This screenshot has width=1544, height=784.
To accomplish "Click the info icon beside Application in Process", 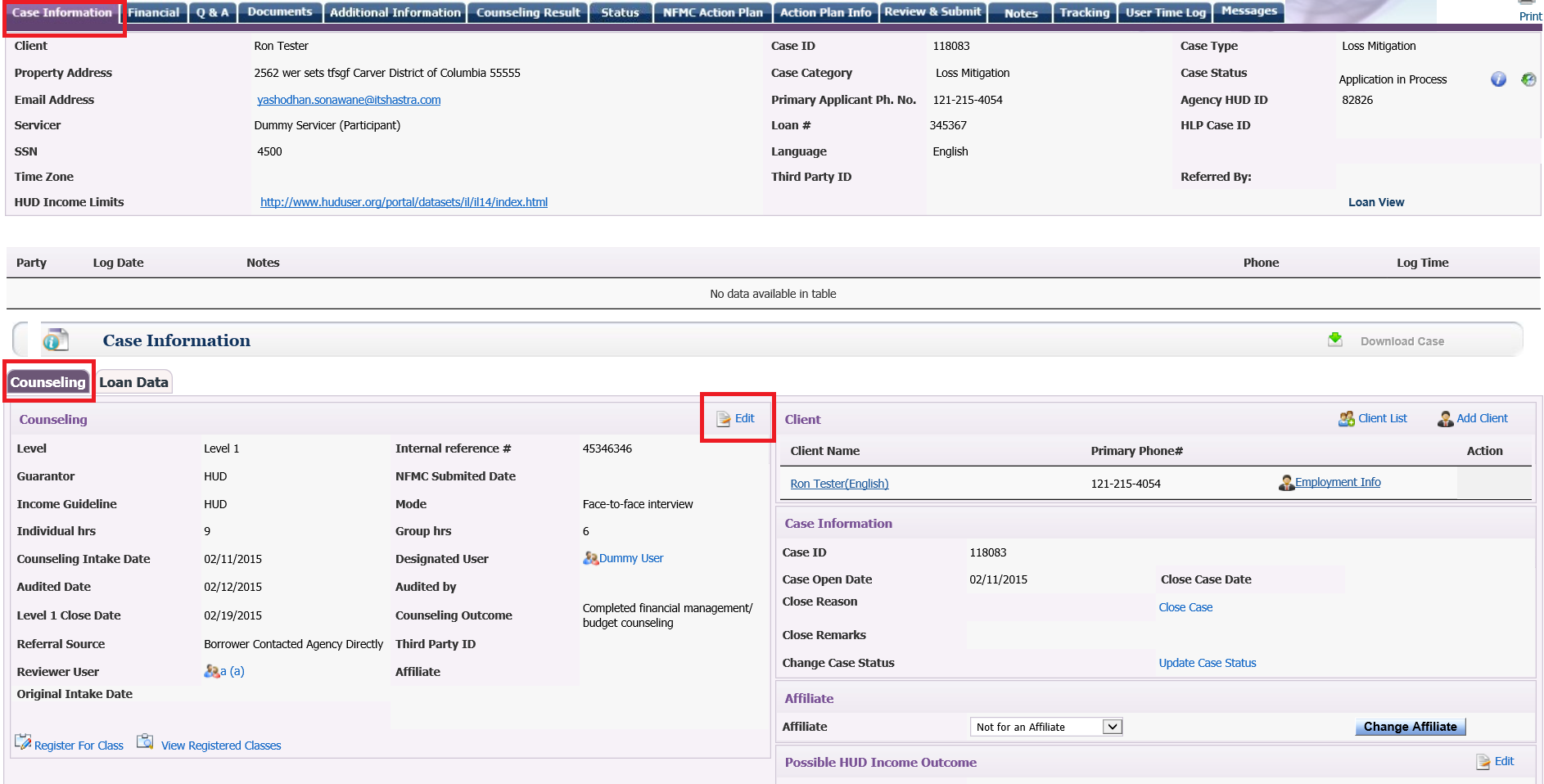I will 1498,79.
